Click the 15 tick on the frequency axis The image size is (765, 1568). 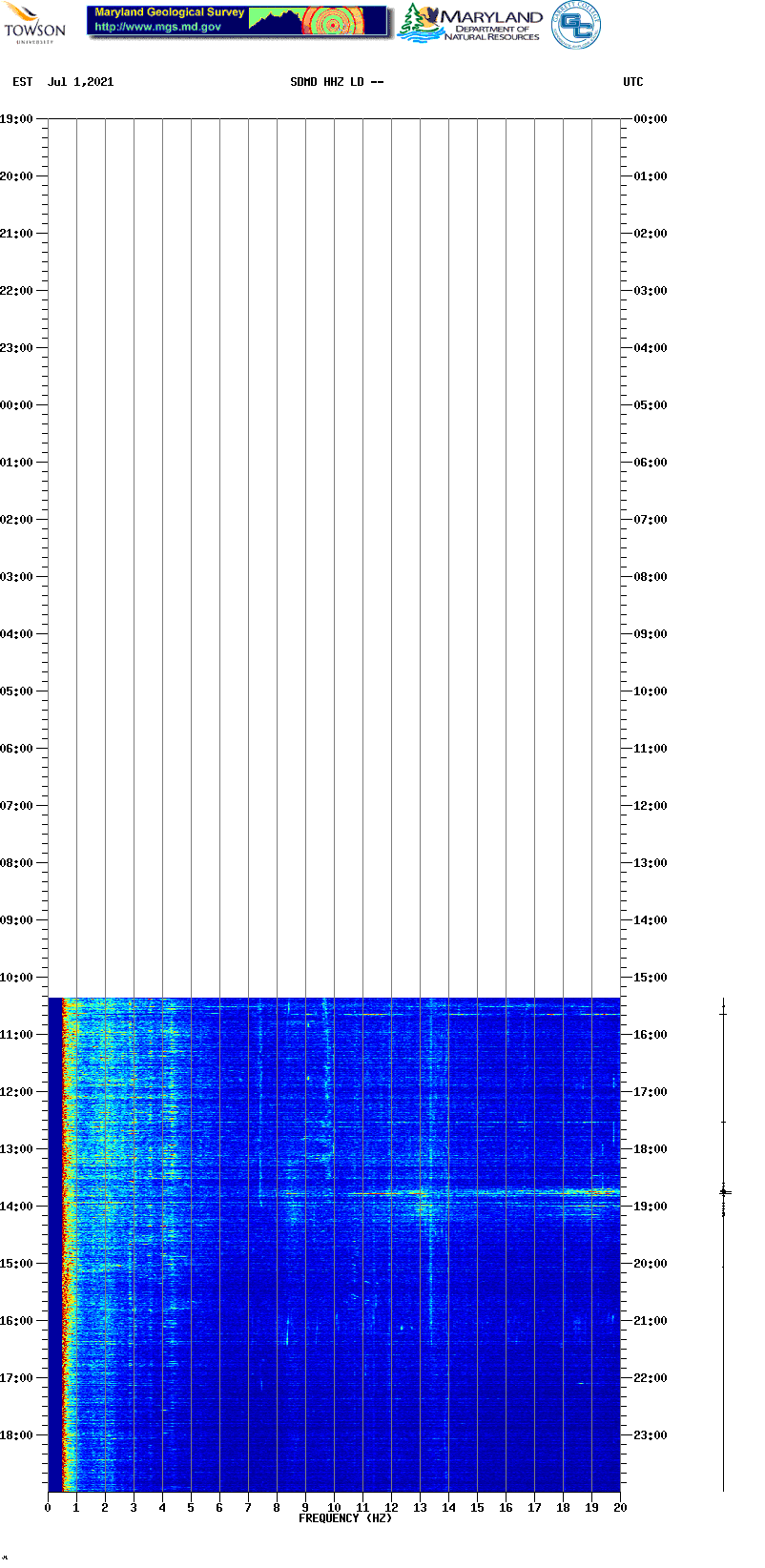477,1508
